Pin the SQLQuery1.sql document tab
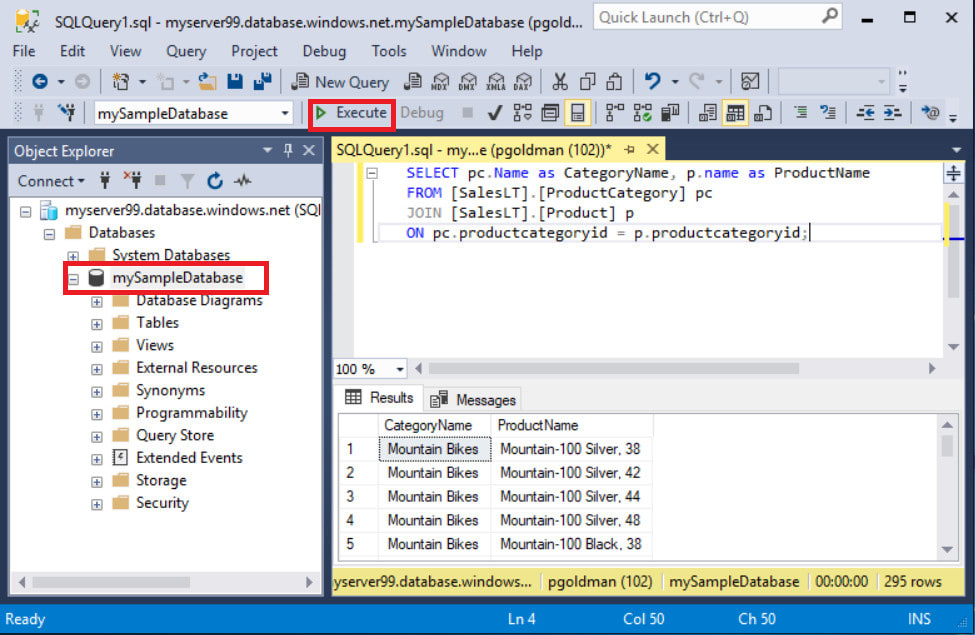The width and height of the screenshot is (975, 635). pos(630,150)
